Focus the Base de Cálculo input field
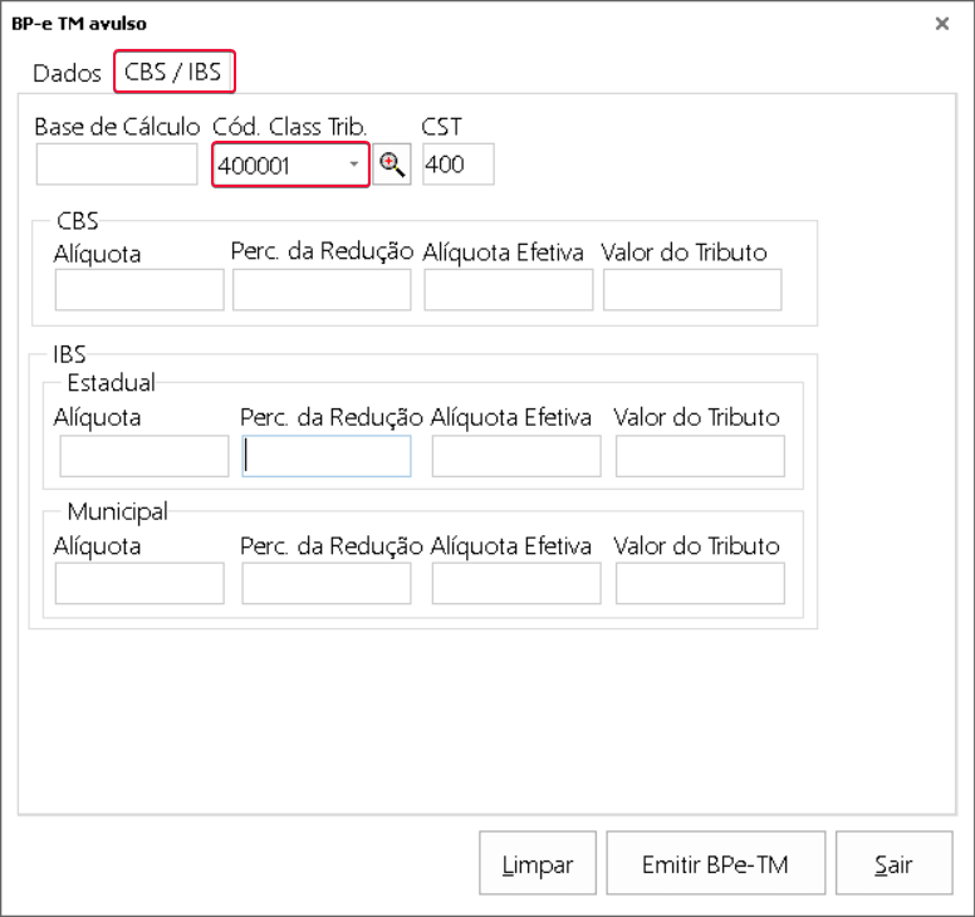Viewport: 975px width, 917px height. coord(117,164)
